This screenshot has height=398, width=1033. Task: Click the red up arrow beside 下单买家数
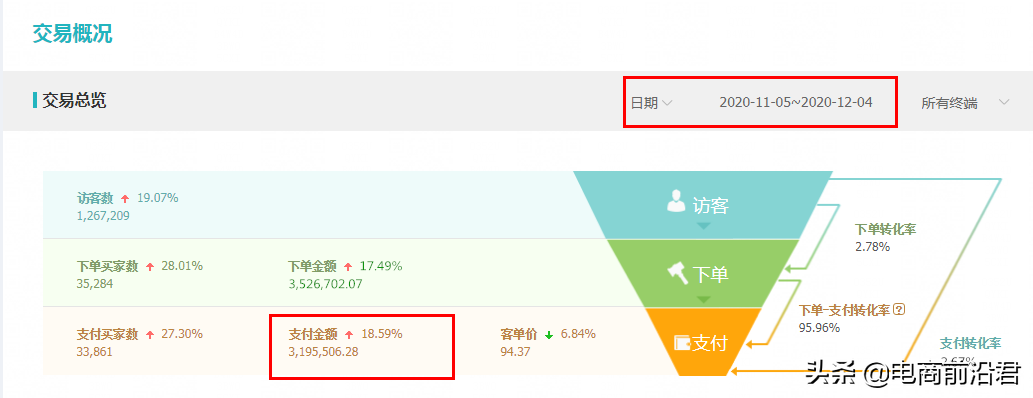tap(150, 267)
